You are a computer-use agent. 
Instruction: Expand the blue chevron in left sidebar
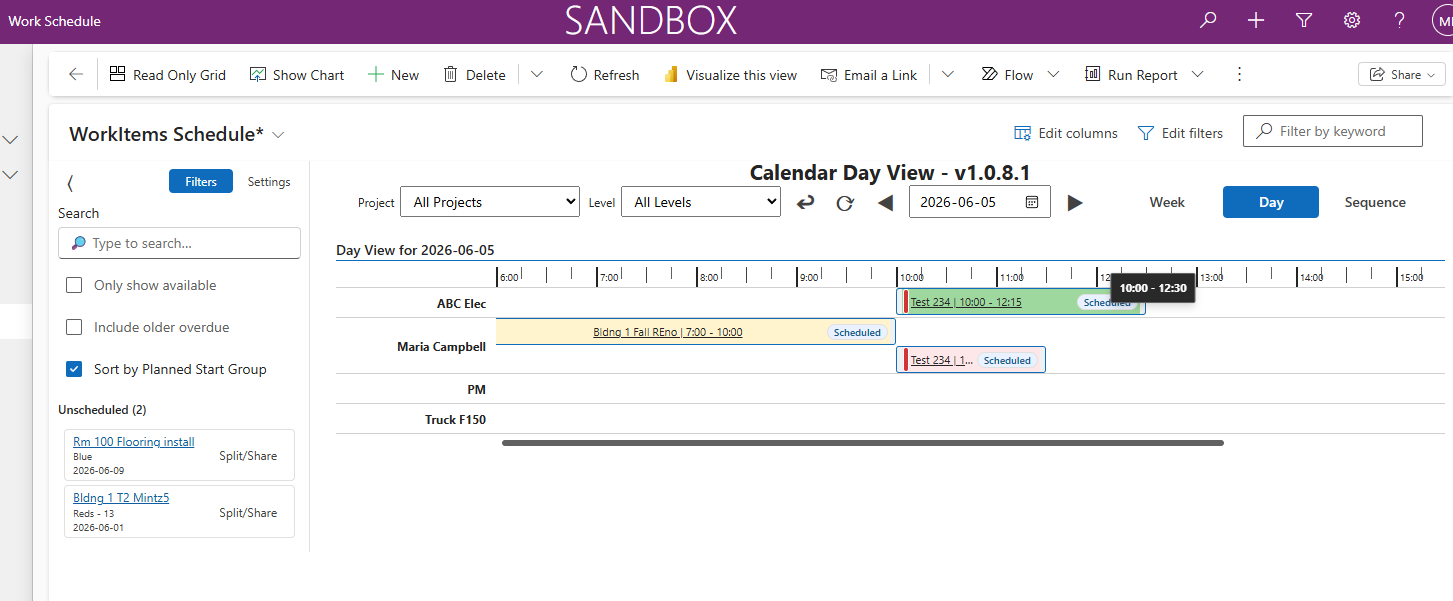(x=11, y=174)
